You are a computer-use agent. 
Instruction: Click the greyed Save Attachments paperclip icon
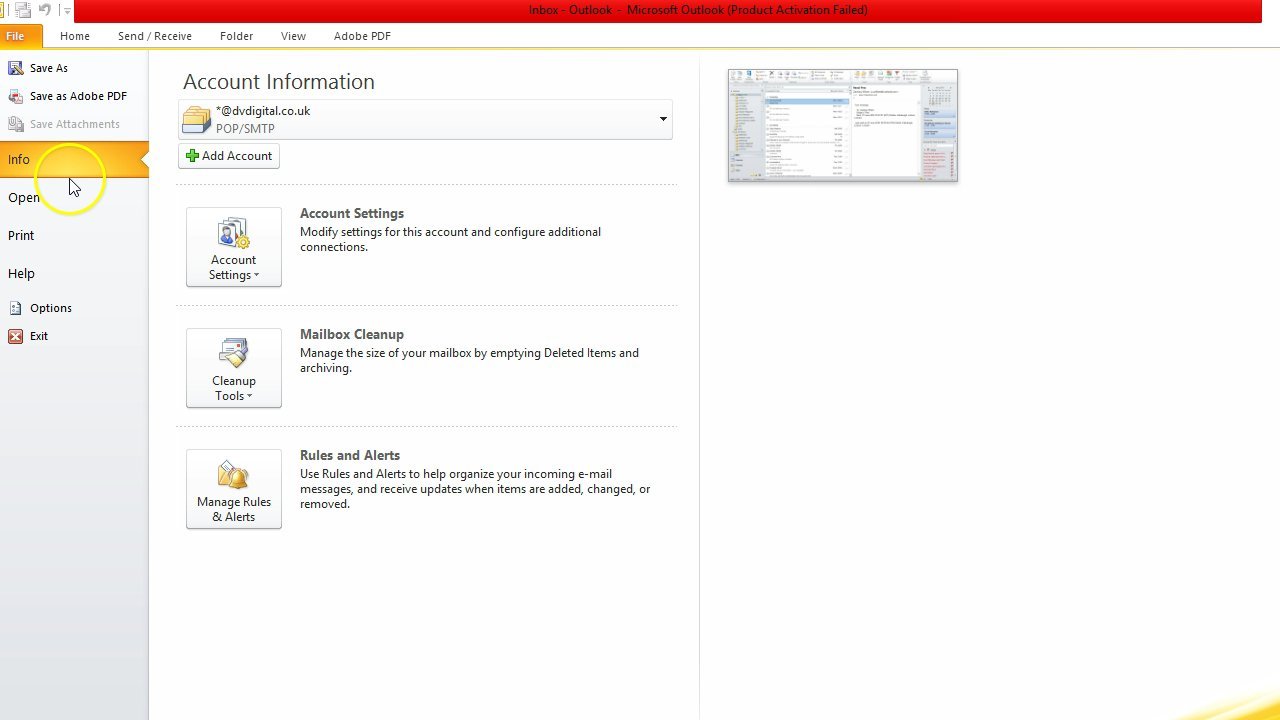click(15, 124)
